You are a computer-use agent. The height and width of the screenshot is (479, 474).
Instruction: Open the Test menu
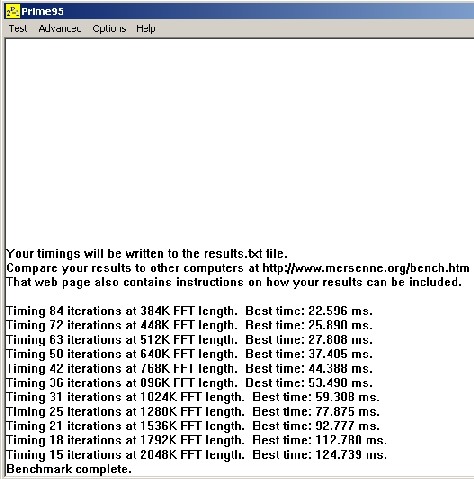18,29
